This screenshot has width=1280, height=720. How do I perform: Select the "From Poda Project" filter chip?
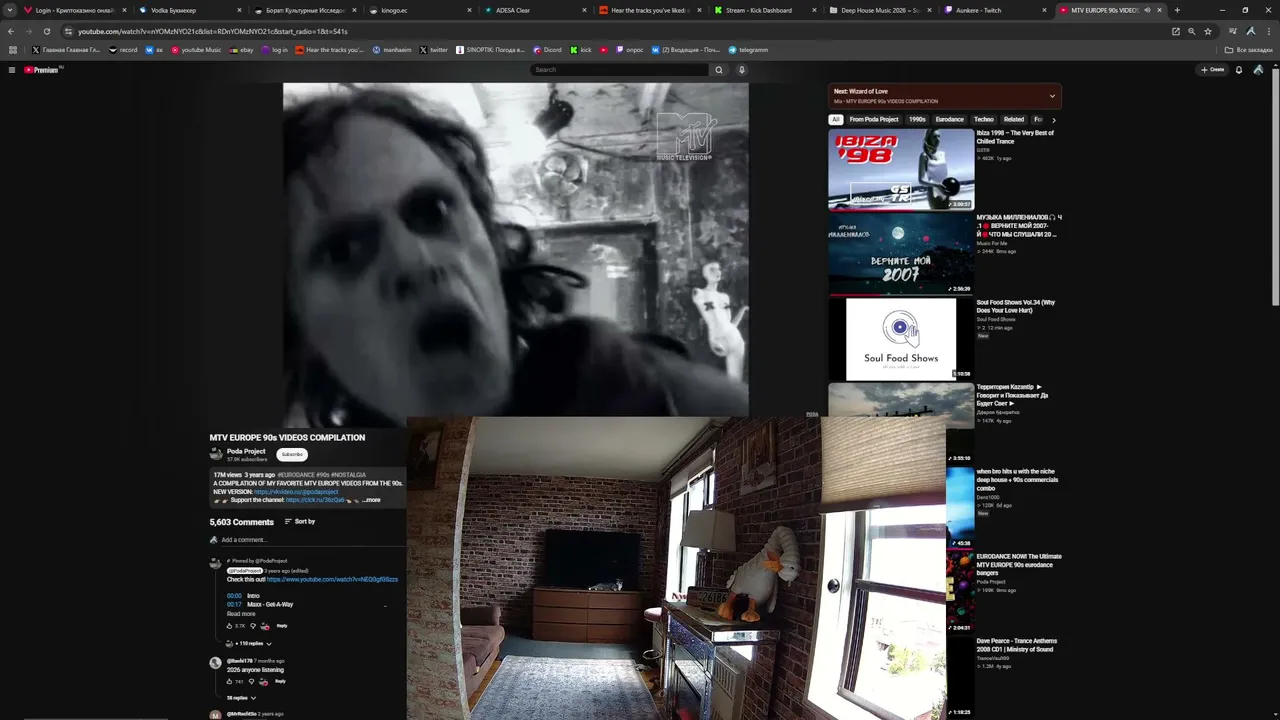click(874, 120)
